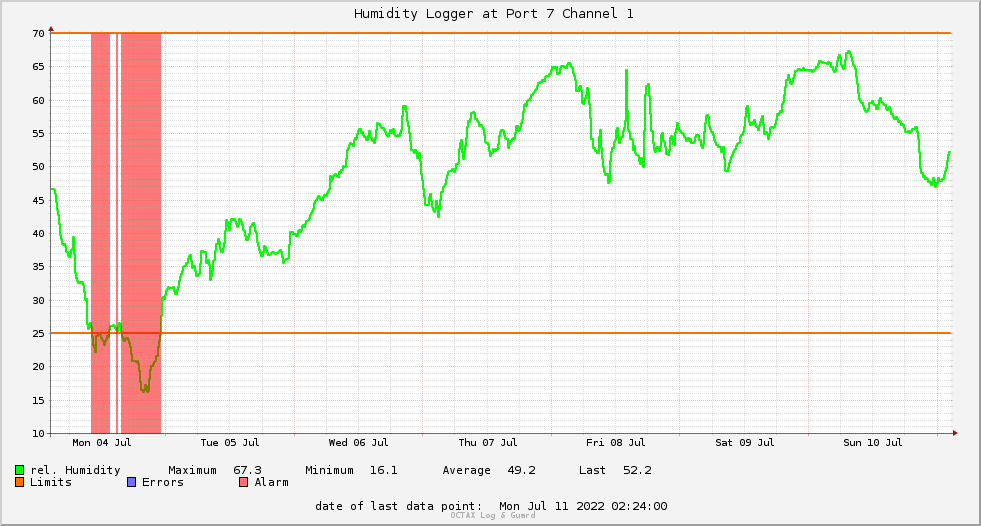Click the timestamp 'Mon Jul 11 2022 02:24:00'

[x=583, y=506]
